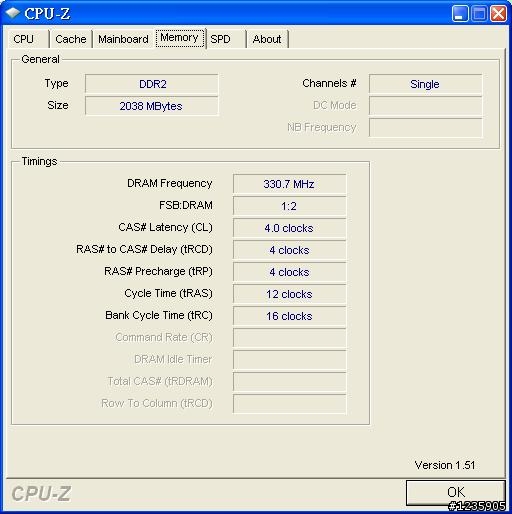
Task: Close the CPU-Z window
Action: click(x=498, y=14)
